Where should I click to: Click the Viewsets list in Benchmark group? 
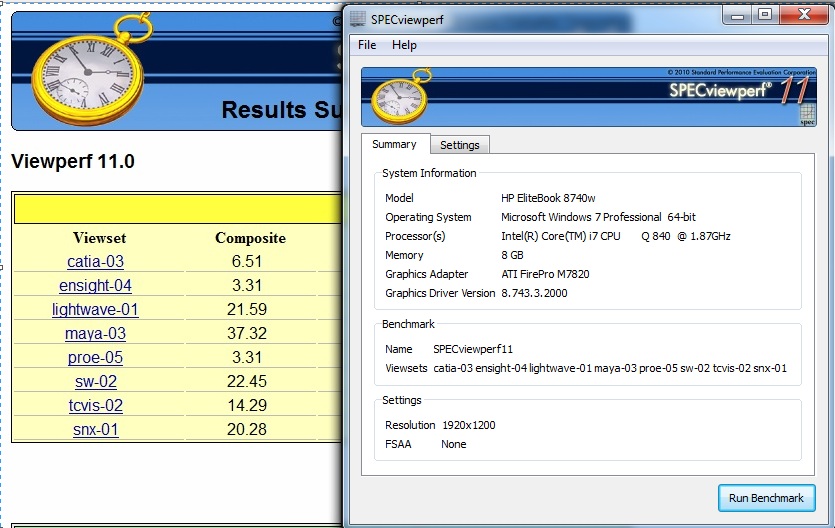click(610, 368)
